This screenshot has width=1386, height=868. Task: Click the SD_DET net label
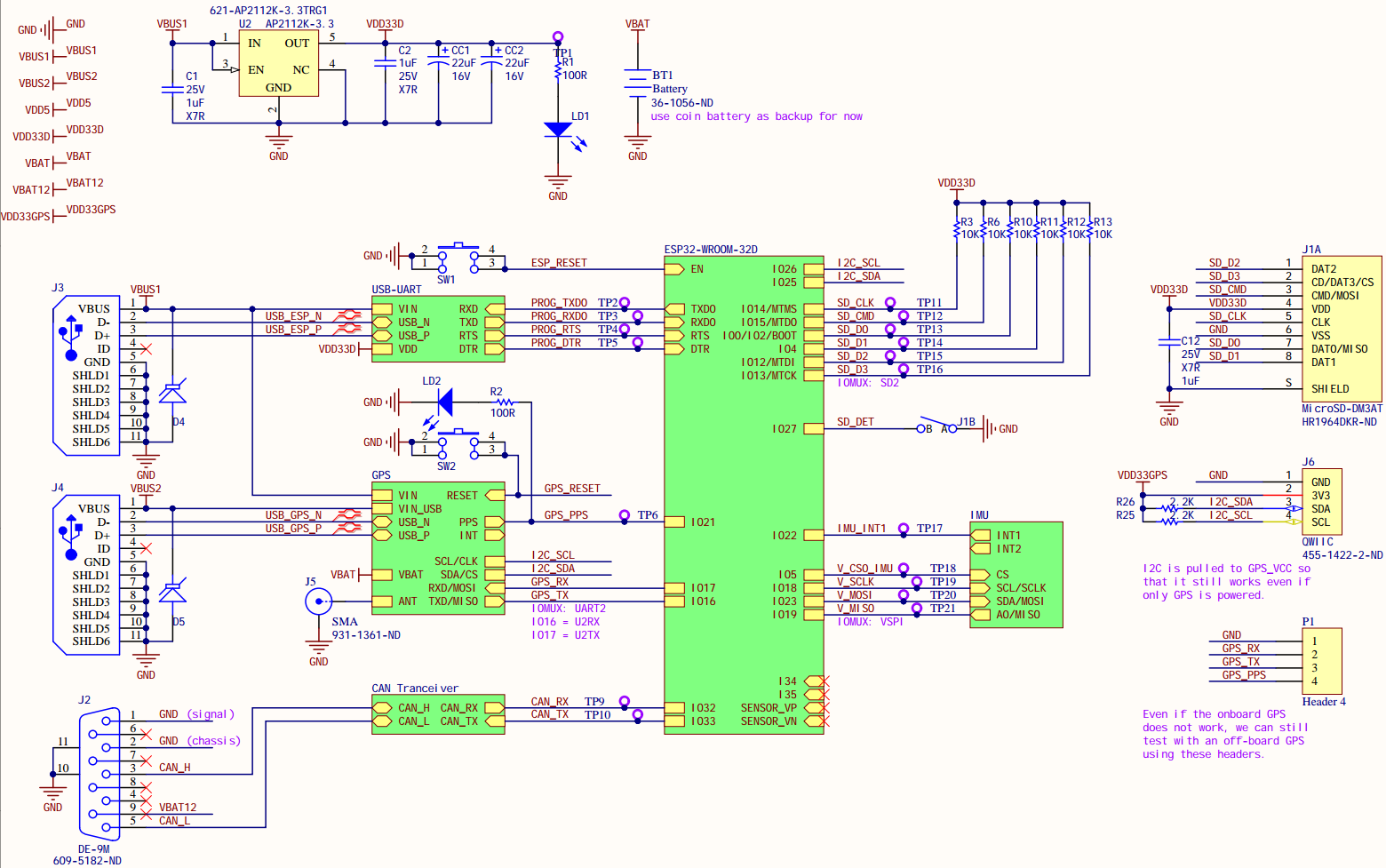[856, 422]
